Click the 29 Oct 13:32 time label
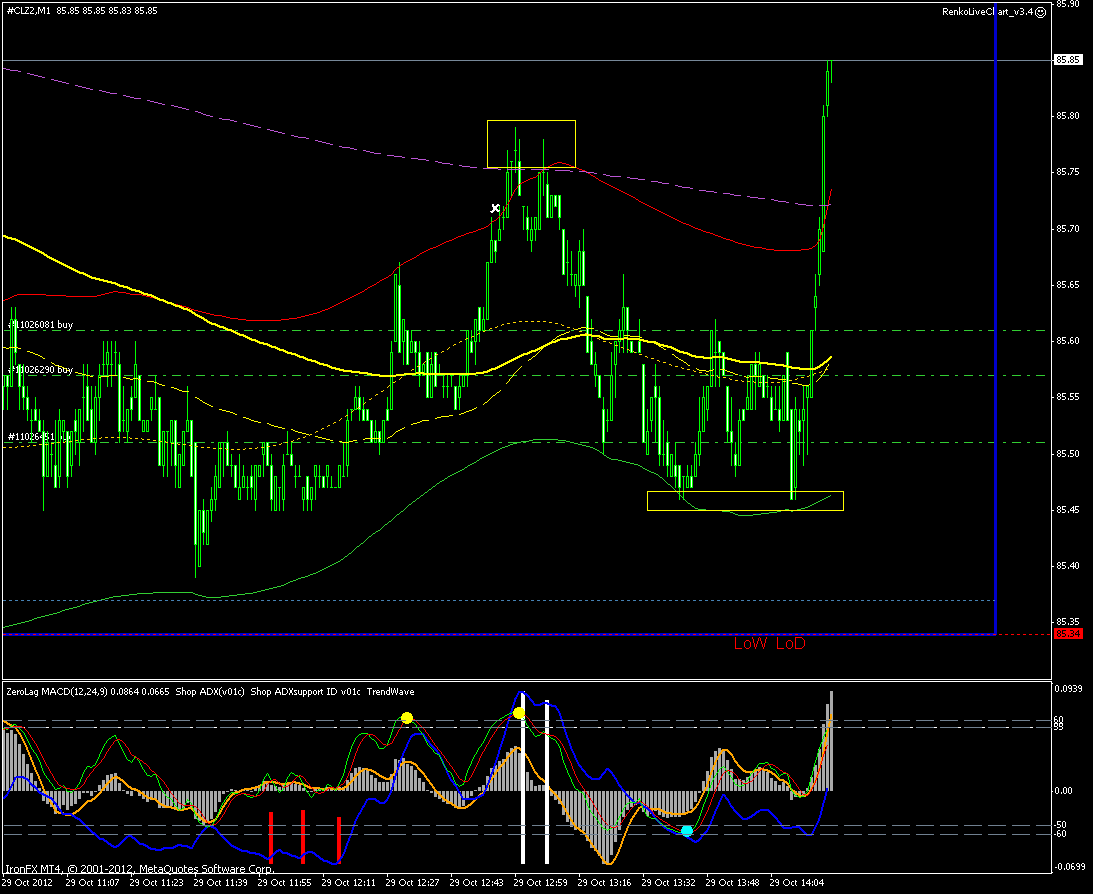Image resolution: width=1093 pixels, height=894 pixels. [669, 883]
